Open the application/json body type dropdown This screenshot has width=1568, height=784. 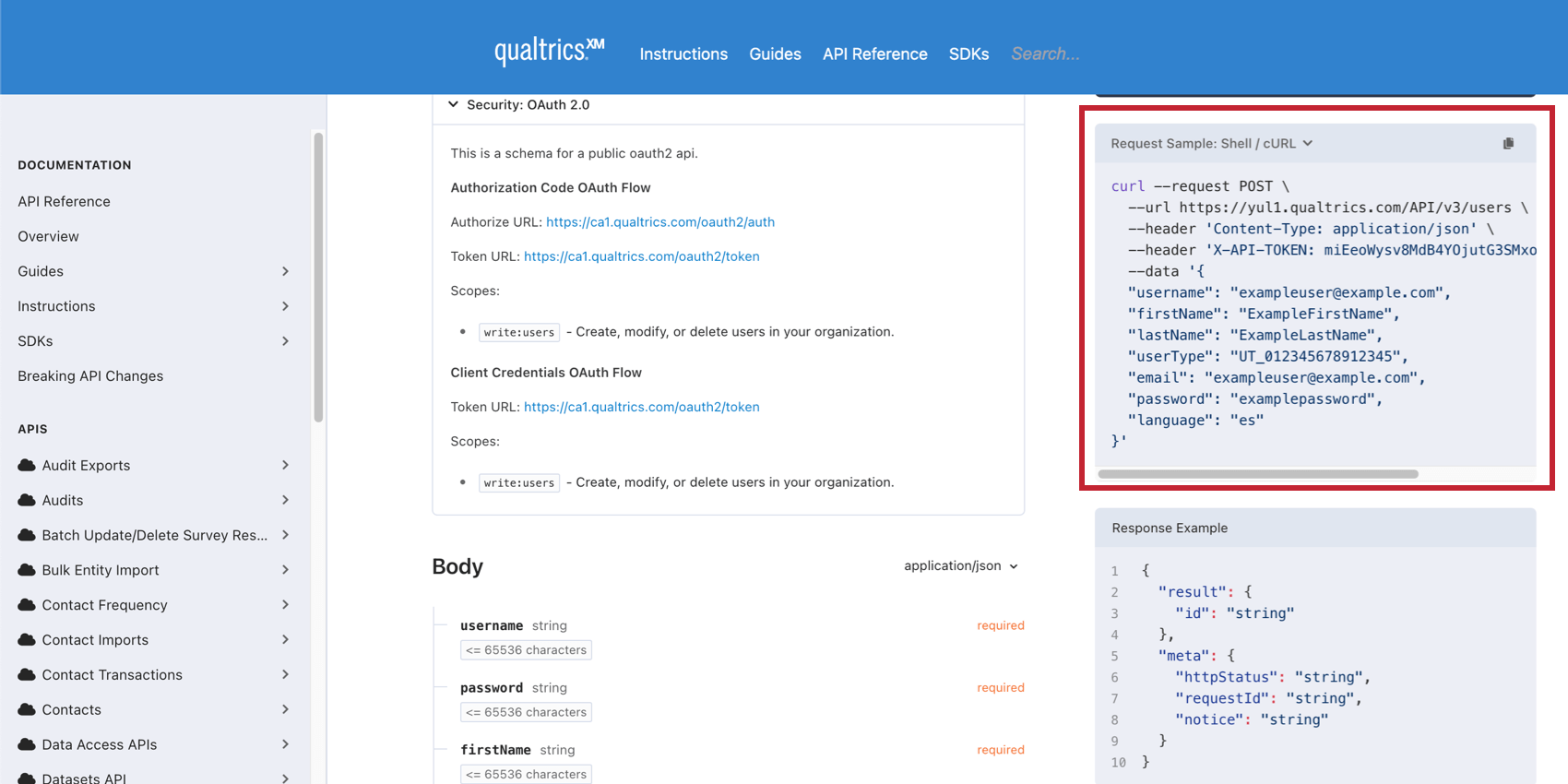[x=961, y=565]
